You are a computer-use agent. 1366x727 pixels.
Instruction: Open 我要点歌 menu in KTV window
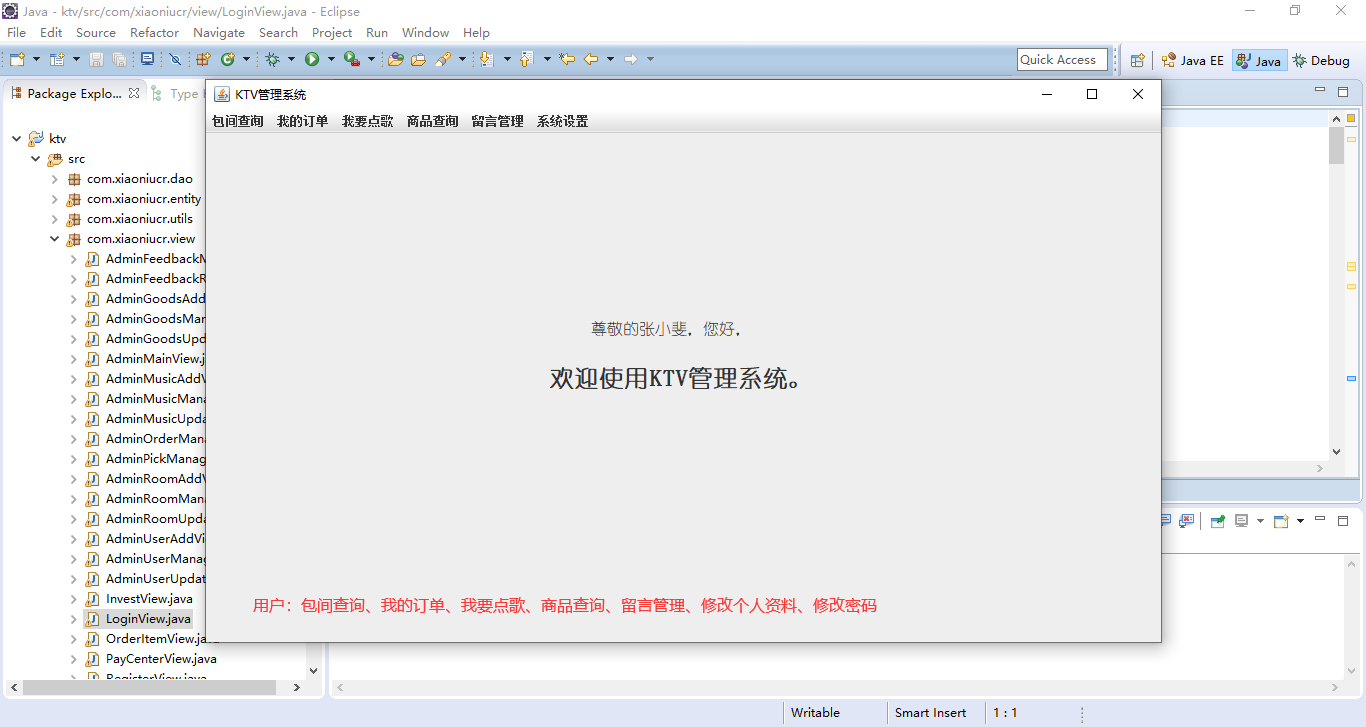(x=368, y=122)
